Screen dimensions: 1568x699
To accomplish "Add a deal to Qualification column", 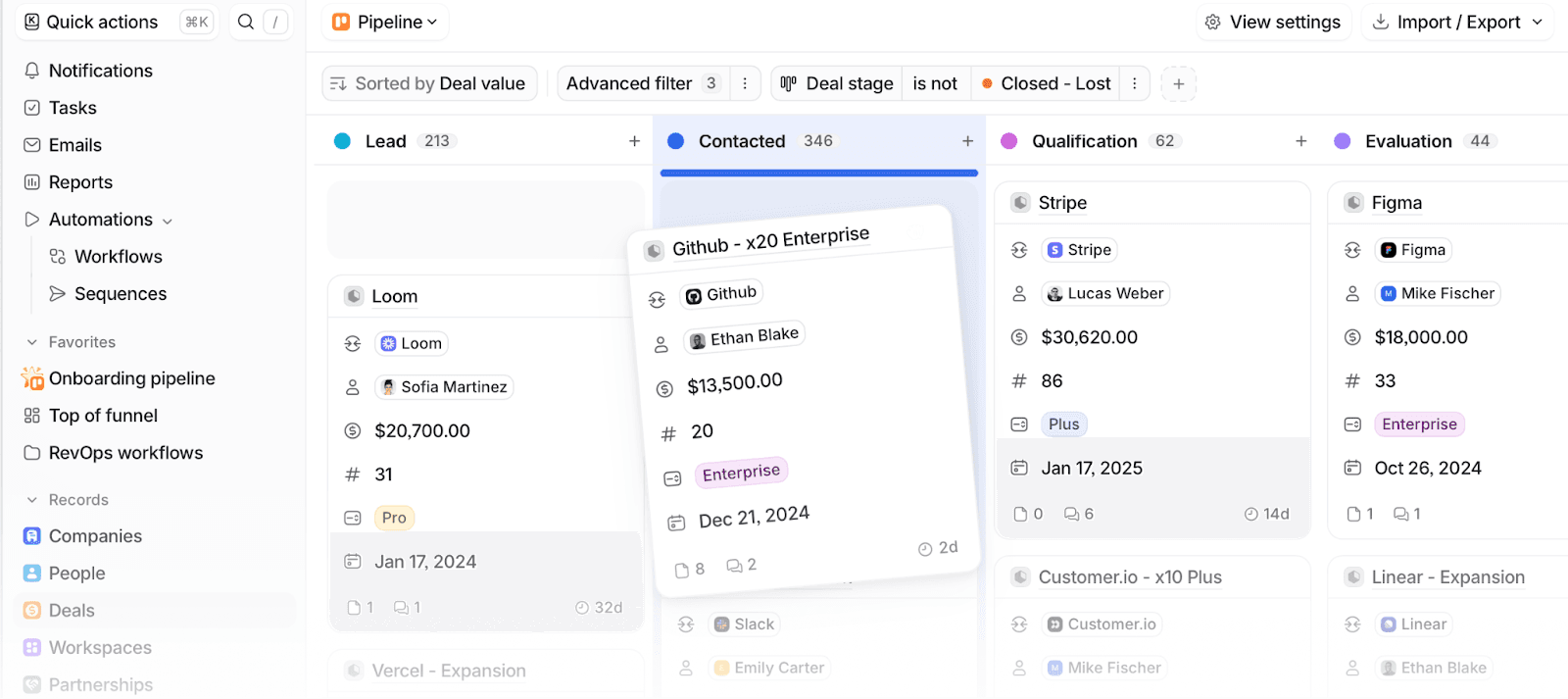I will point(1300,141).
